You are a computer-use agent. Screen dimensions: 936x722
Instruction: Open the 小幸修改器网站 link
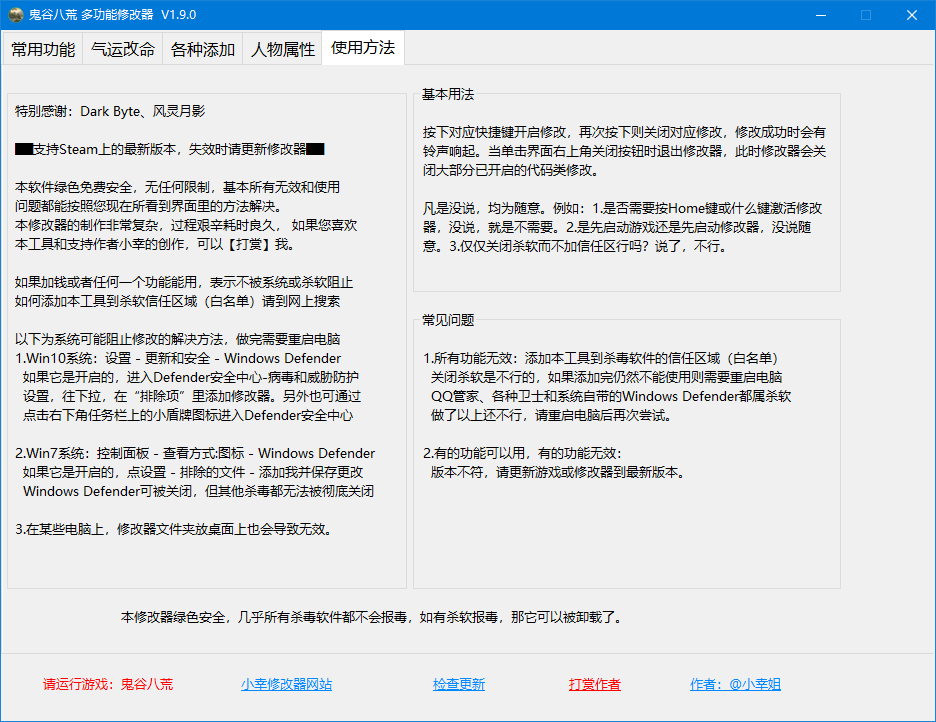(286, 685)
